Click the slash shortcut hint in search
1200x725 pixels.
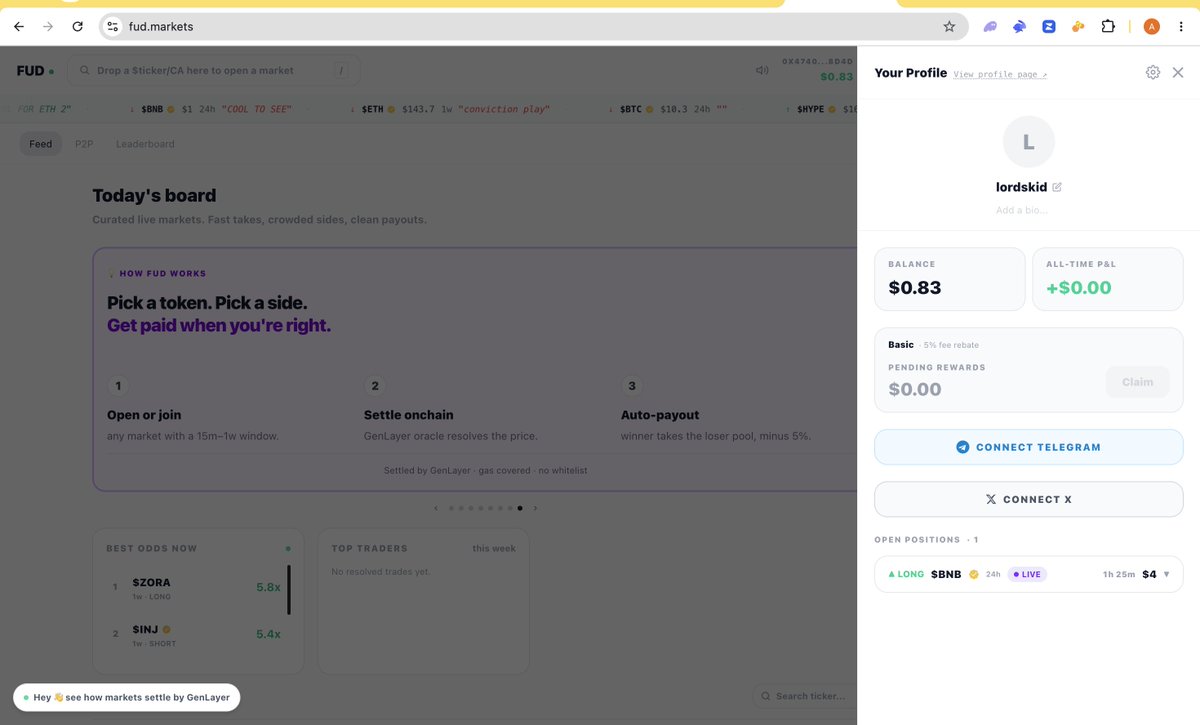tap(341, 70)
